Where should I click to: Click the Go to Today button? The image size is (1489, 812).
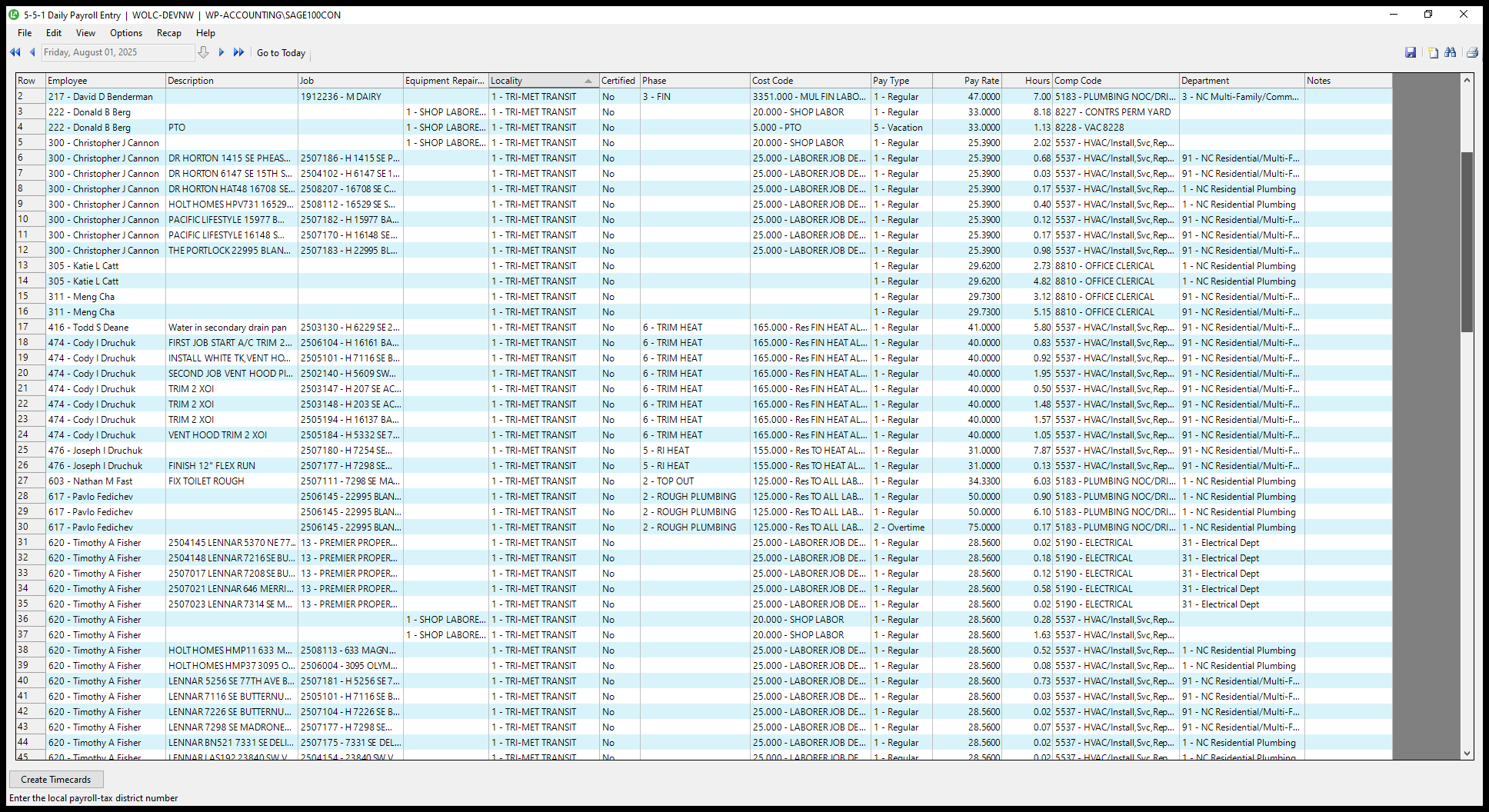tap(281, 53)
